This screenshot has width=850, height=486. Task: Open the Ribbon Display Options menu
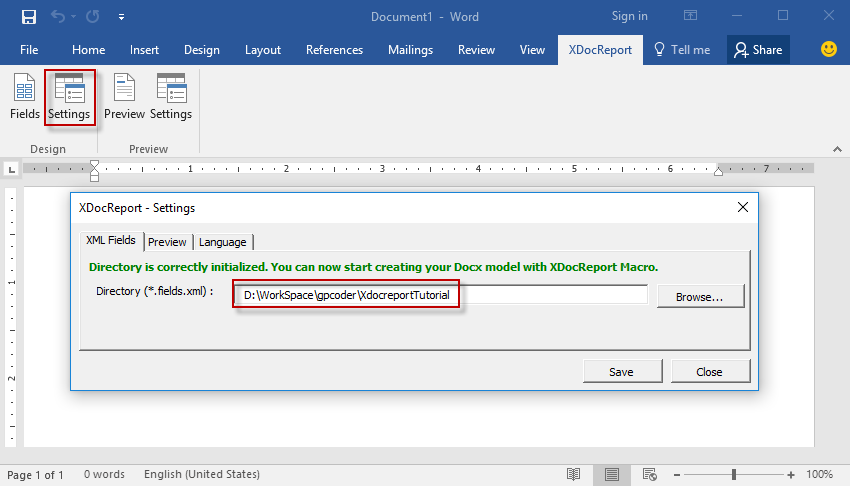tap(690, 16)
